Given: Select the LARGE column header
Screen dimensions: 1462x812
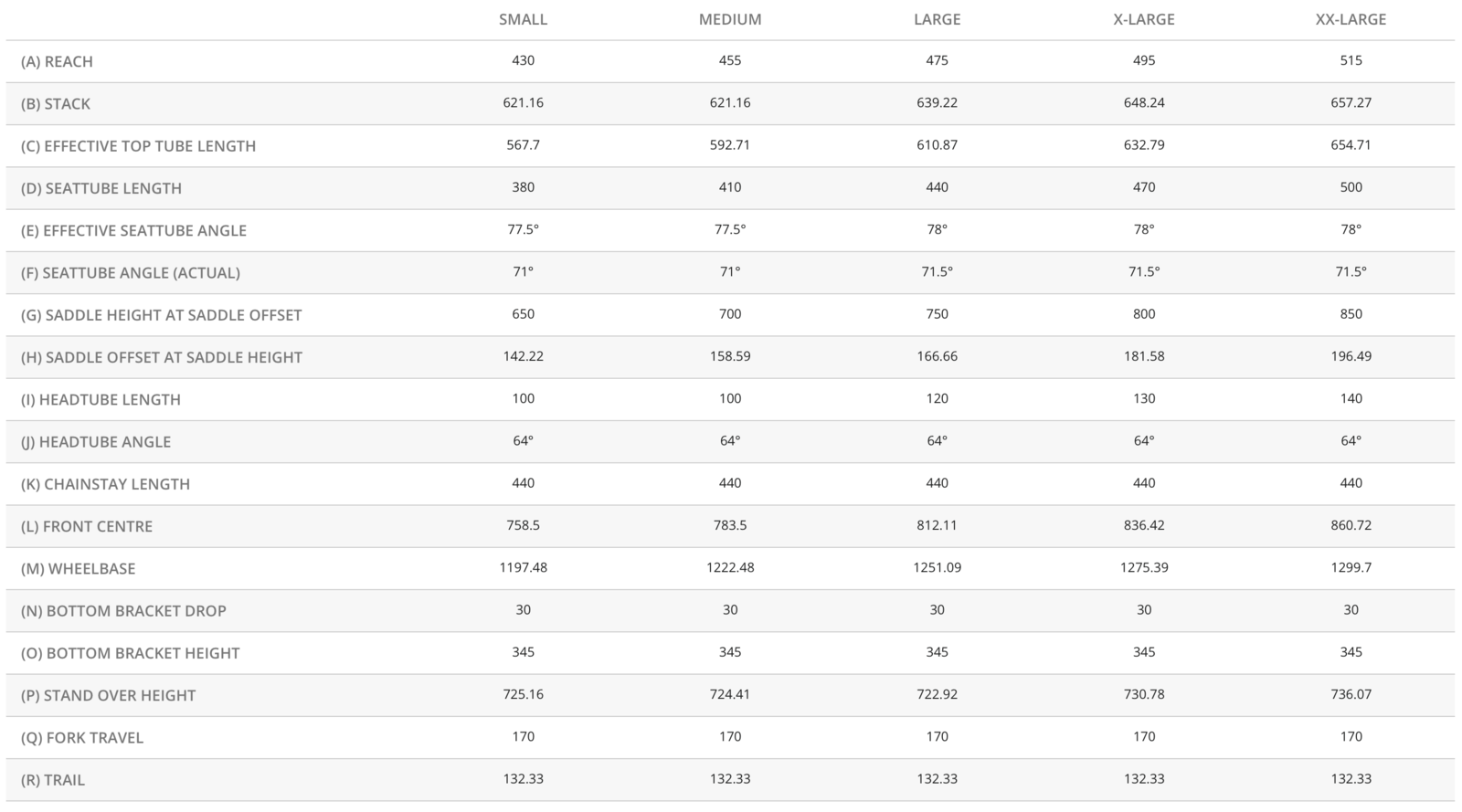Looking at the screenshot, I should (x=937, y=19).
